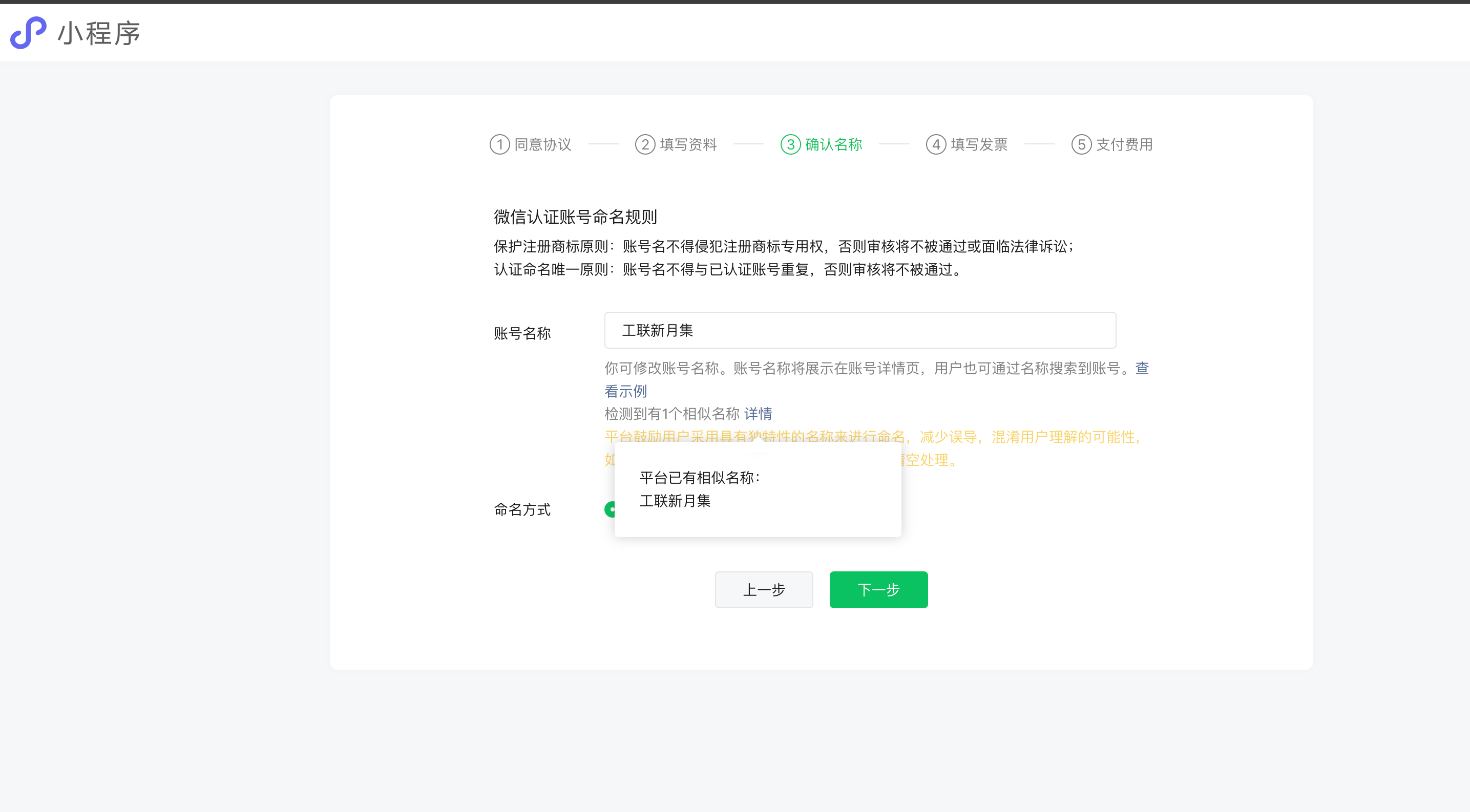Click the similar name 工联新月集 in popup
The width and height of the screenshot is (1470, 812).
click(x=675, y=501)
